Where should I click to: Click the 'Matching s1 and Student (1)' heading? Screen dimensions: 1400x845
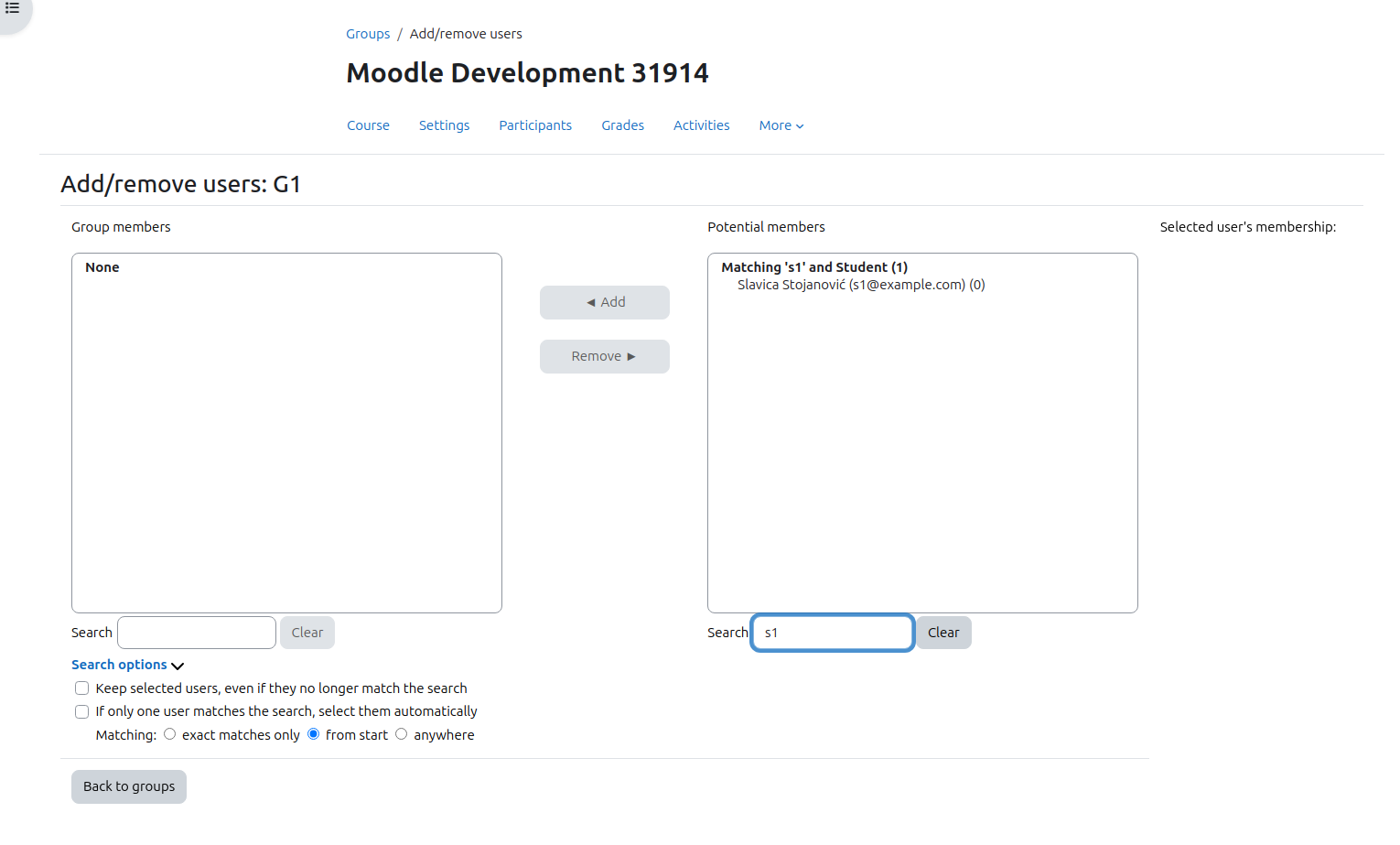(x=814, y=267)
